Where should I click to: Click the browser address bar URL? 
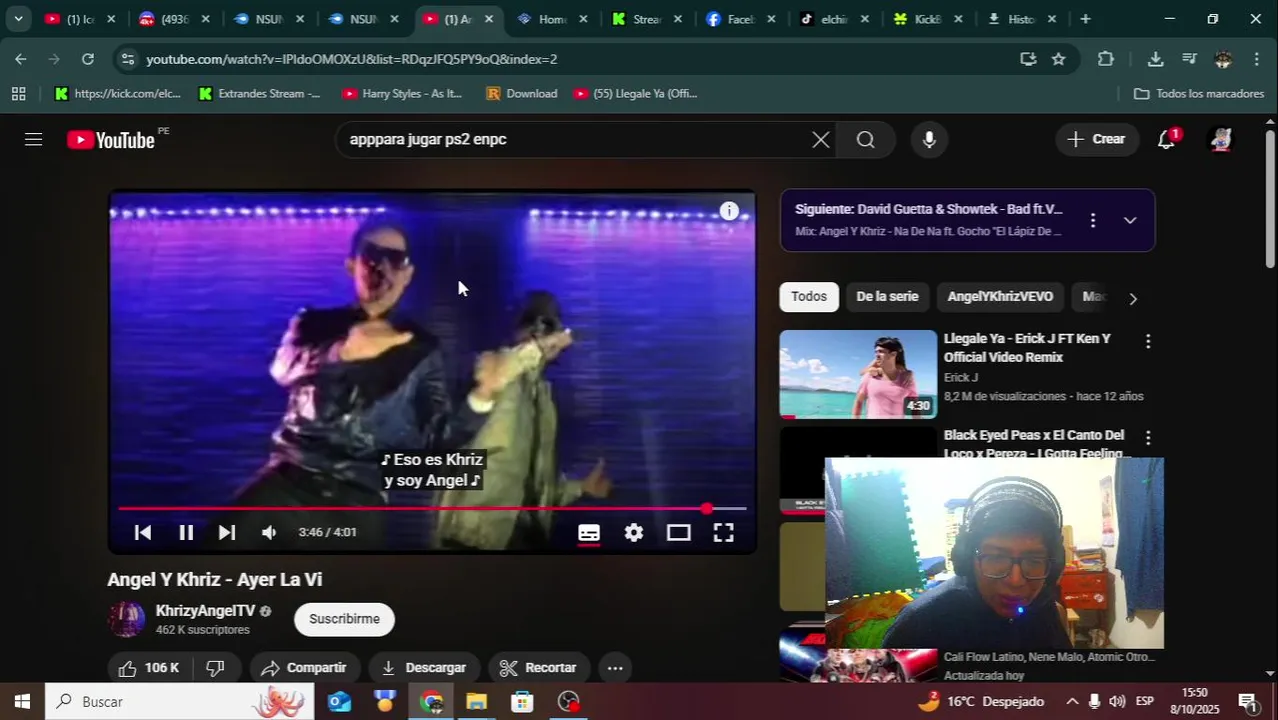coord(352,59)
